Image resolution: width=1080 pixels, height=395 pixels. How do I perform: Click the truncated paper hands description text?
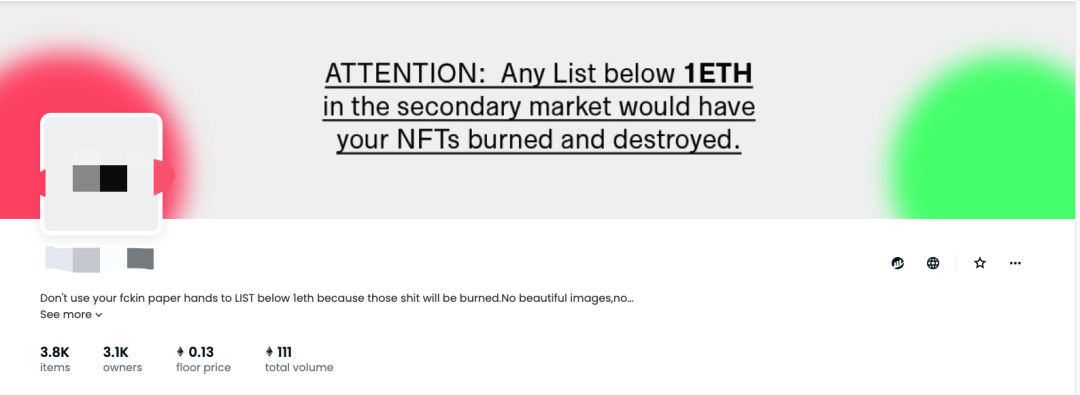click(x=337, y=298)
